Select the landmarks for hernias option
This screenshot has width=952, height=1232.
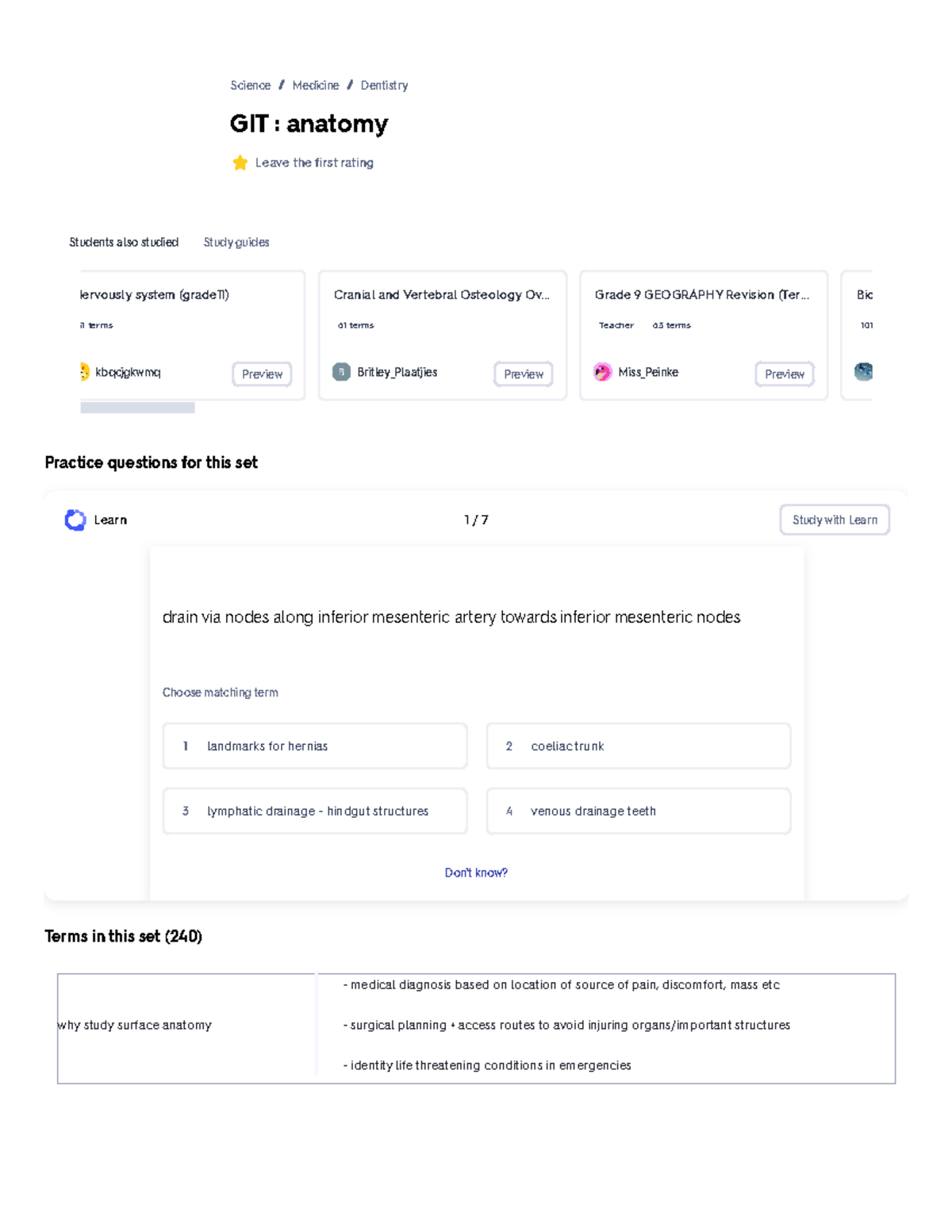click(x=314, y=746)
